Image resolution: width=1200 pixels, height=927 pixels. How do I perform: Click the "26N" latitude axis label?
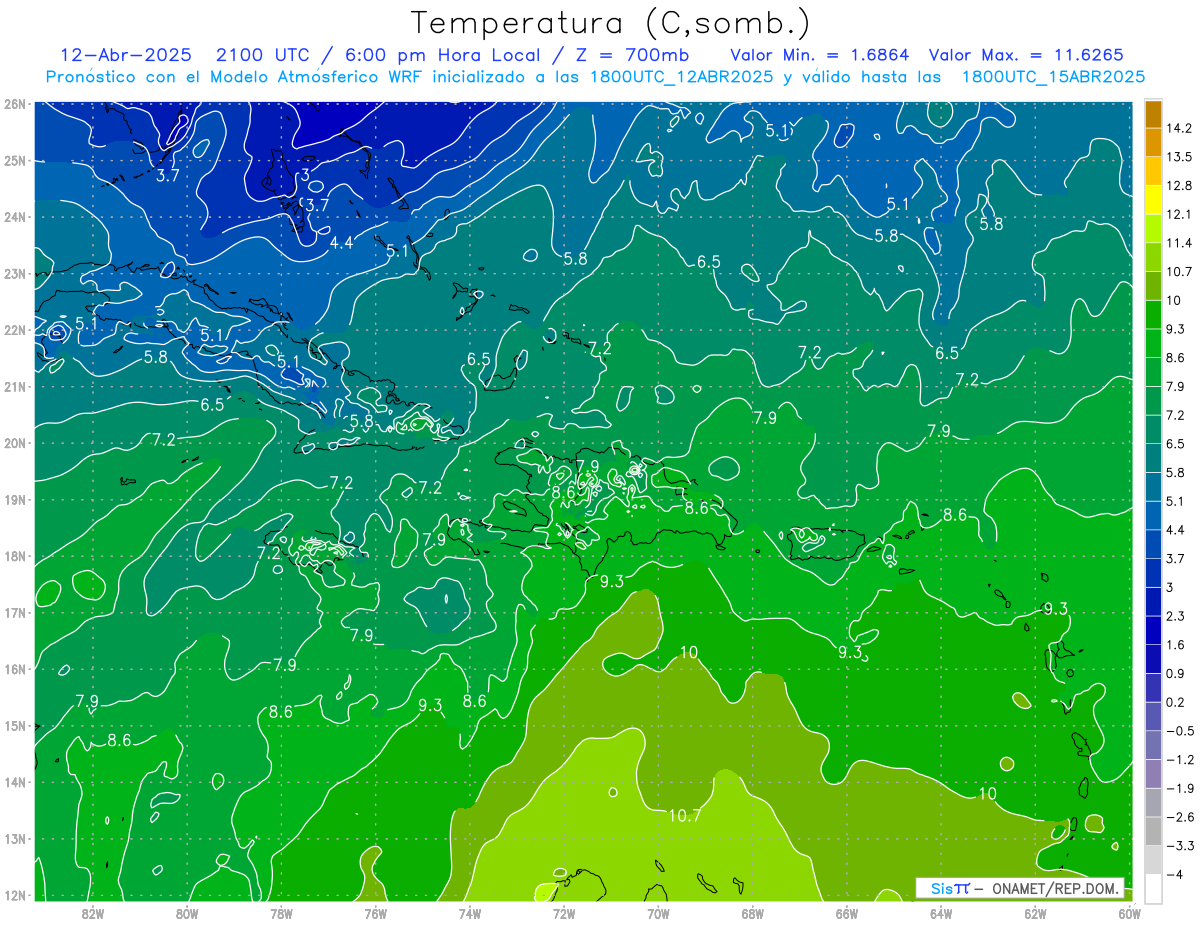14,104
